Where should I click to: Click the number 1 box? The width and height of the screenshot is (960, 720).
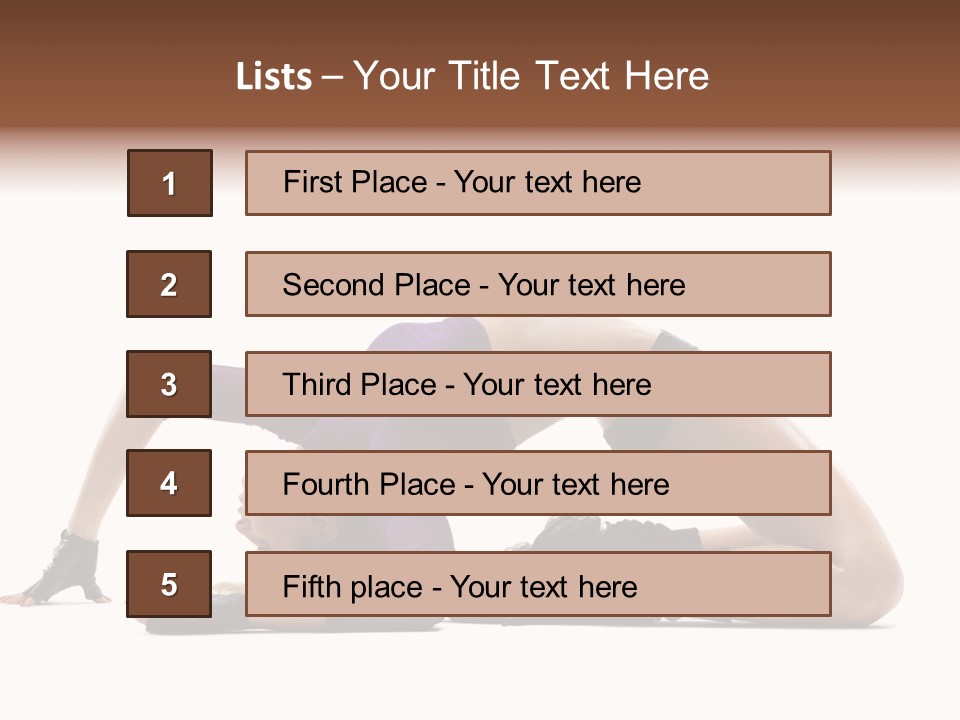click(x=169, y=183)
